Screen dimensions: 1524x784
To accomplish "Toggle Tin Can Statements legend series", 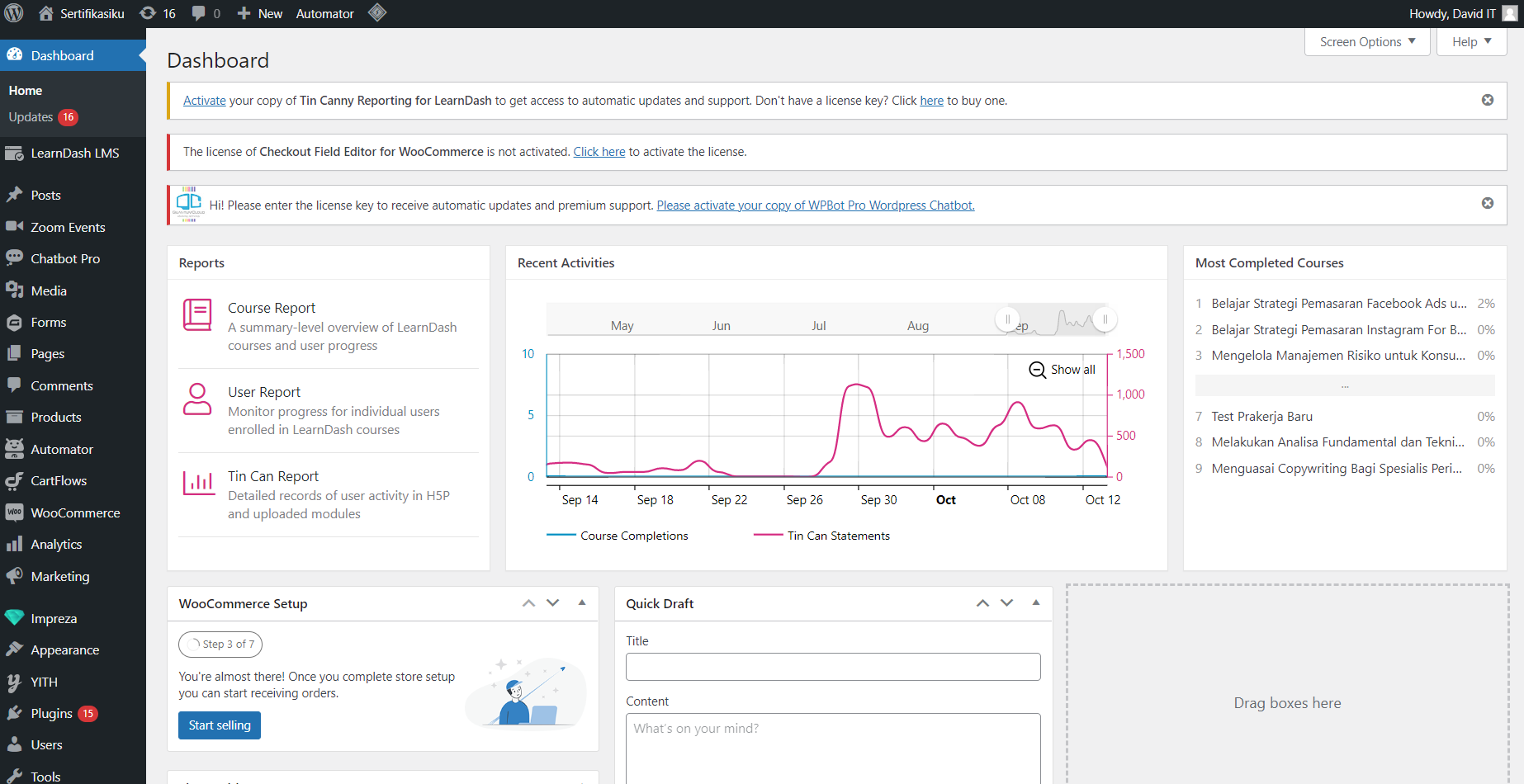I will (821, 536).
